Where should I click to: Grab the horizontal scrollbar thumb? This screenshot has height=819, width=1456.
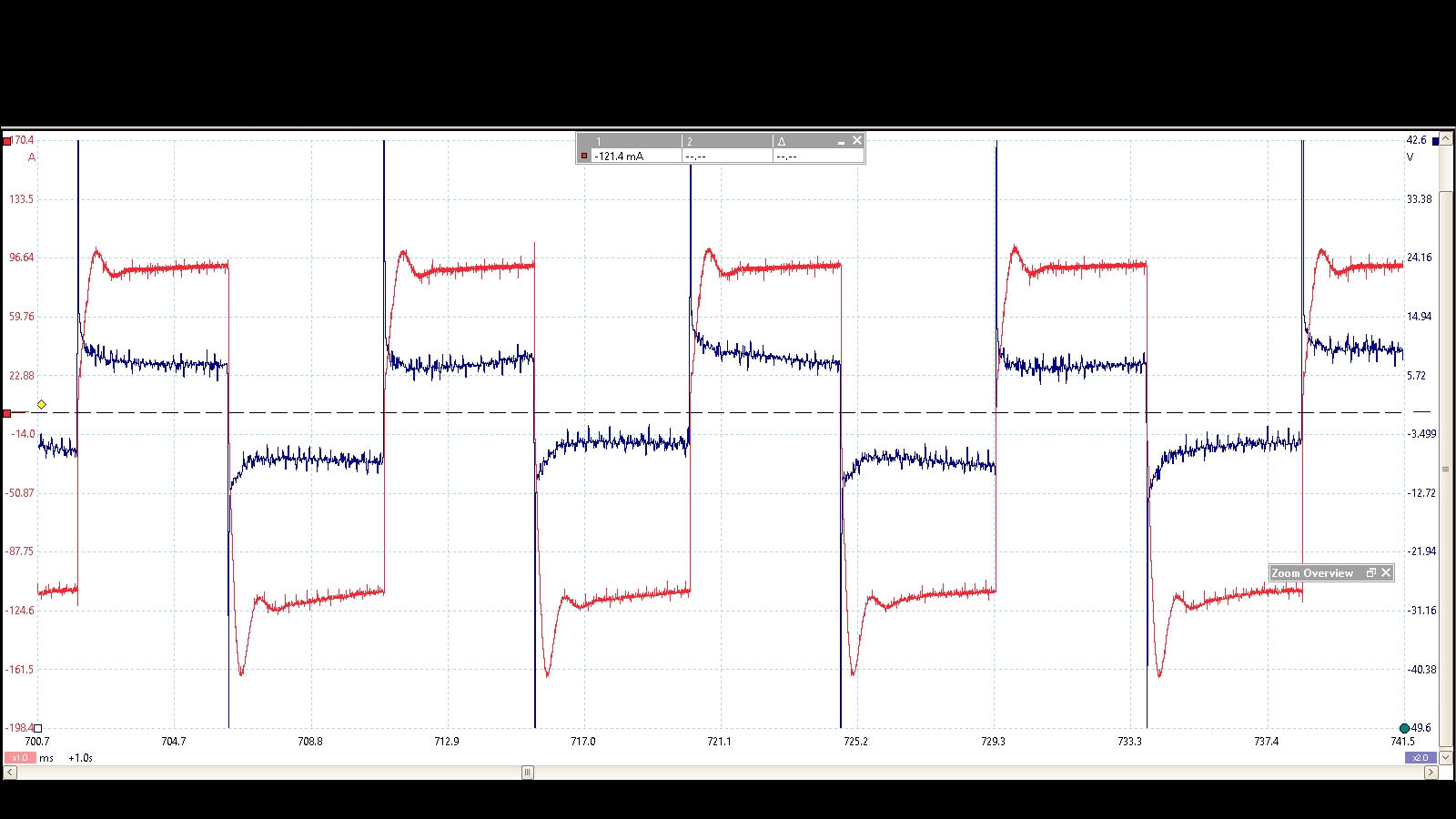click(x=527, y=773)
